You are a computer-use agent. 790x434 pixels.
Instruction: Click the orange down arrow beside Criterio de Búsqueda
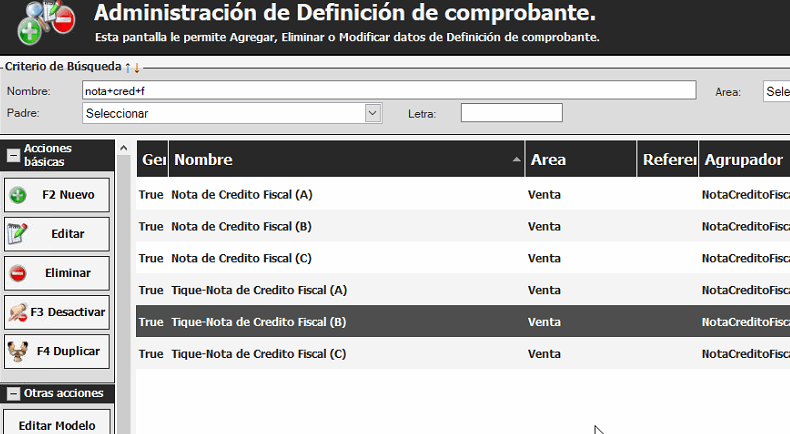pos(137,67)
